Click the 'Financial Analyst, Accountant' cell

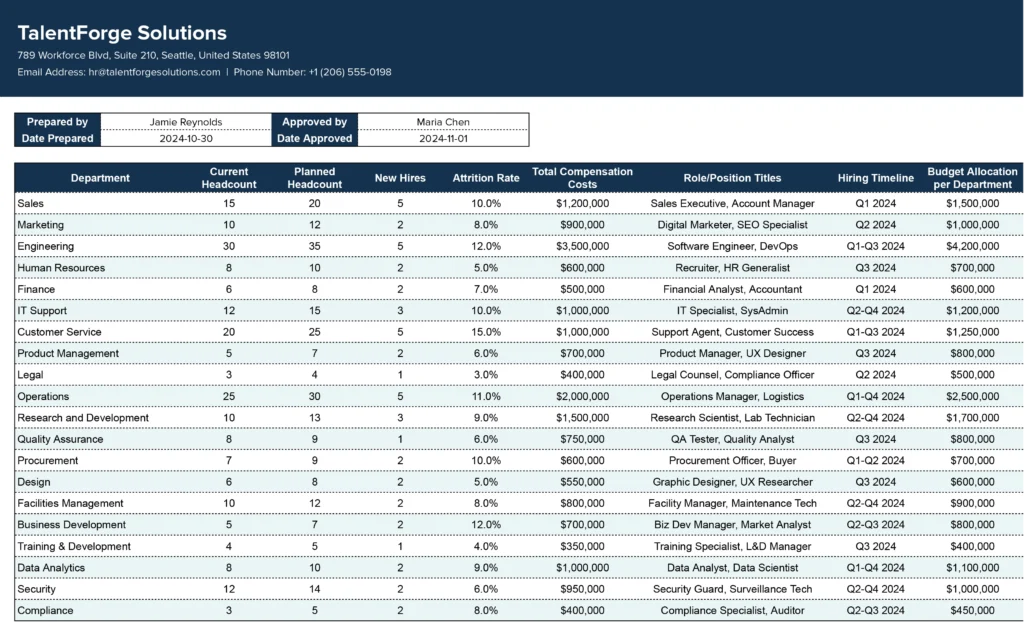pyautogui.click(x=732, y=289)
